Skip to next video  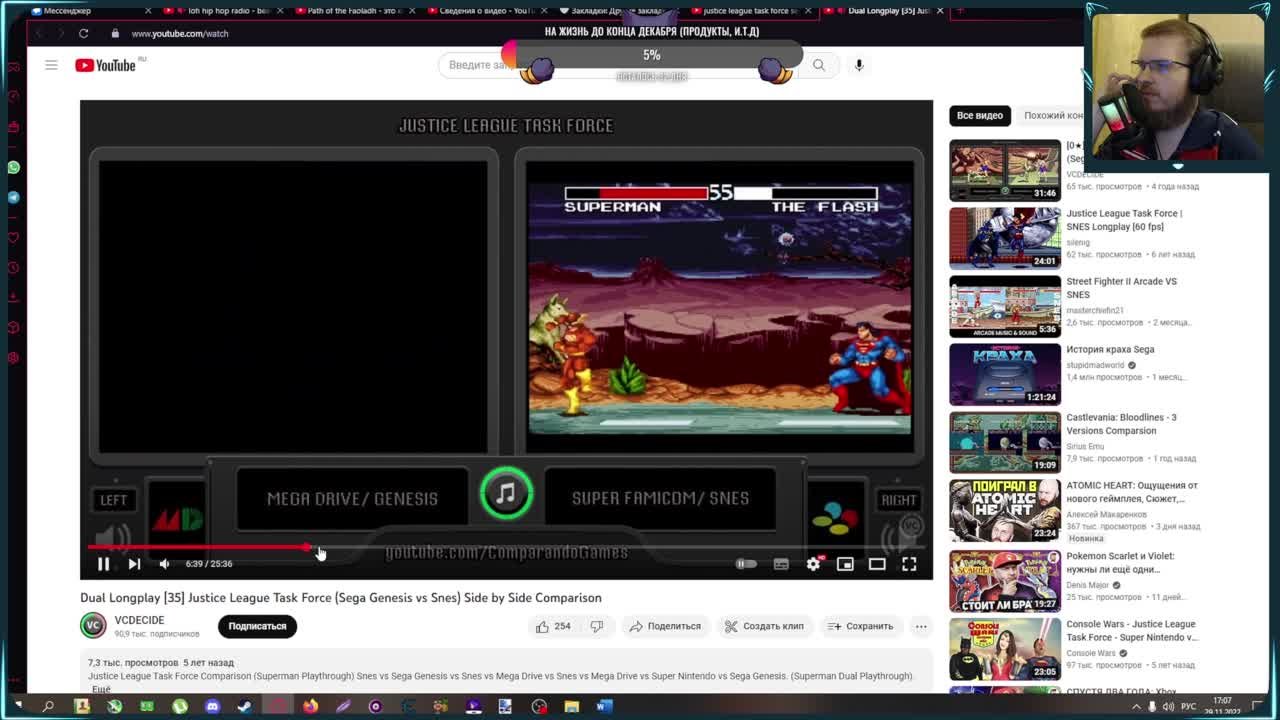(134, 564)
